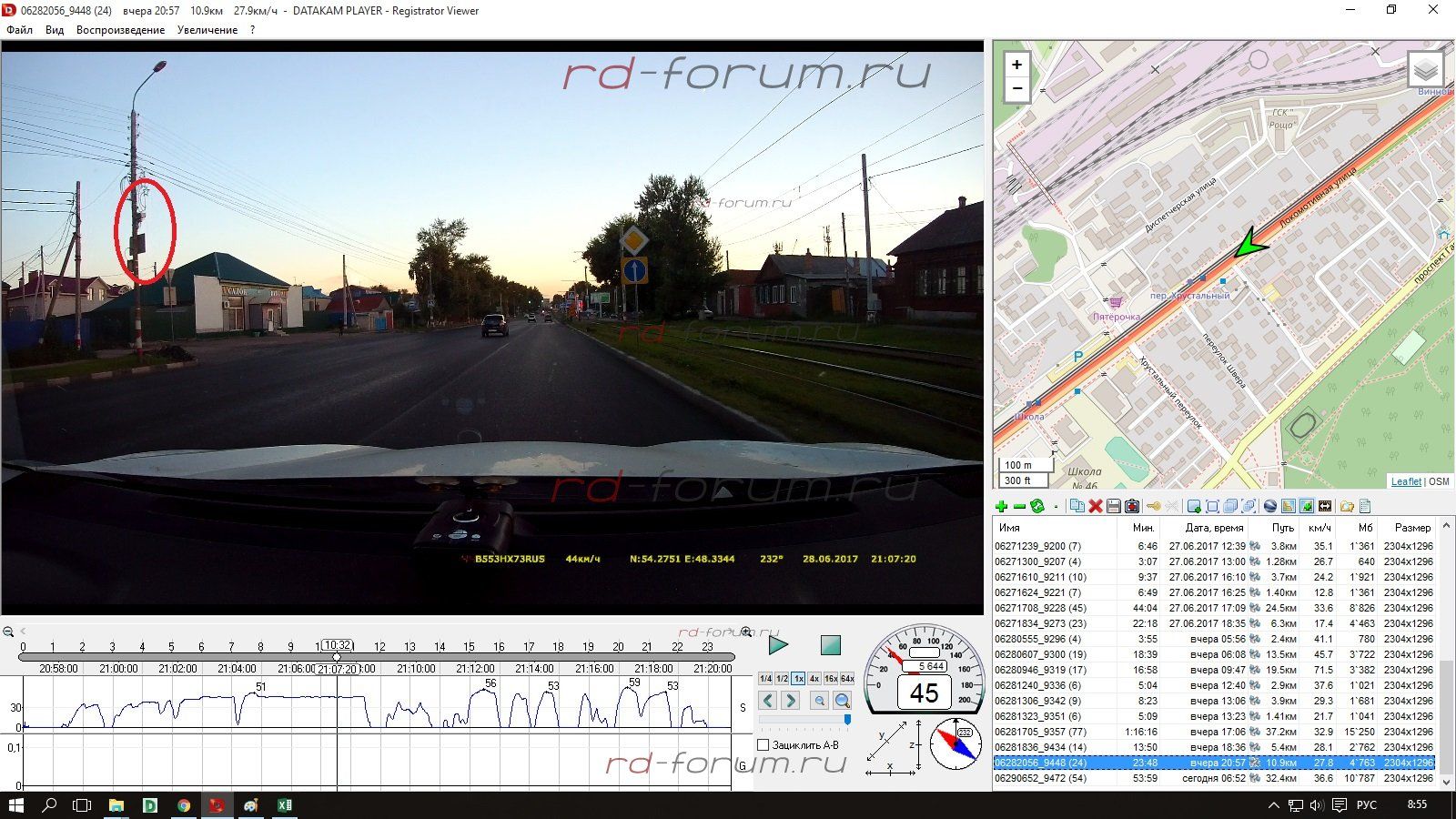This screenshot has height=819, width=1456.
Task: Select file 06290652_9472 (54) in list
Action: tap(1040, 778)
